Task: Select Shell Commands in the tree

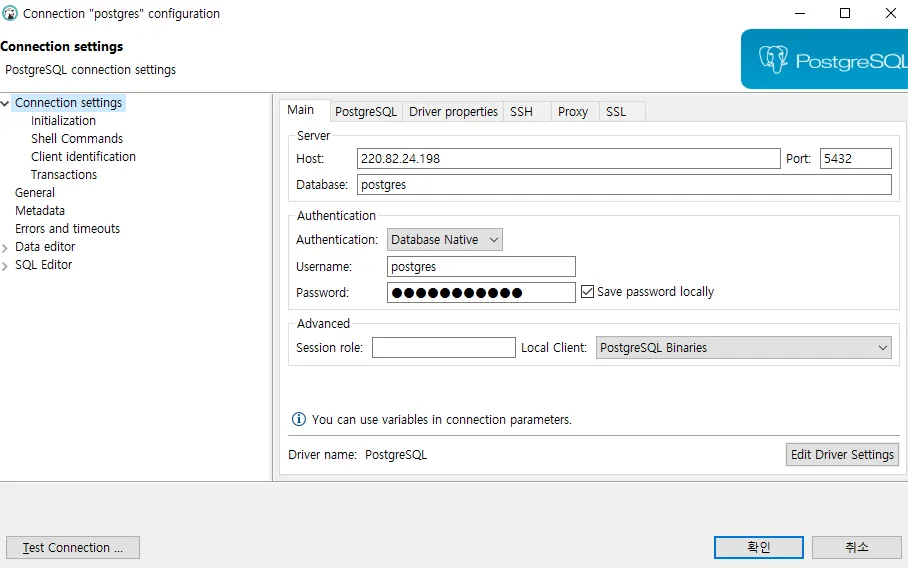Action: 77,139
